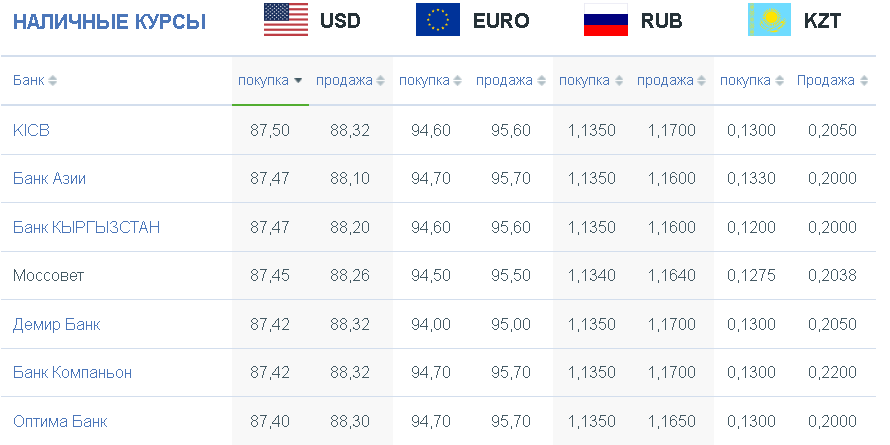Screen dimensions: 890x445
Task: Sort by RUB покупка column header
Action: pos(590,81)
